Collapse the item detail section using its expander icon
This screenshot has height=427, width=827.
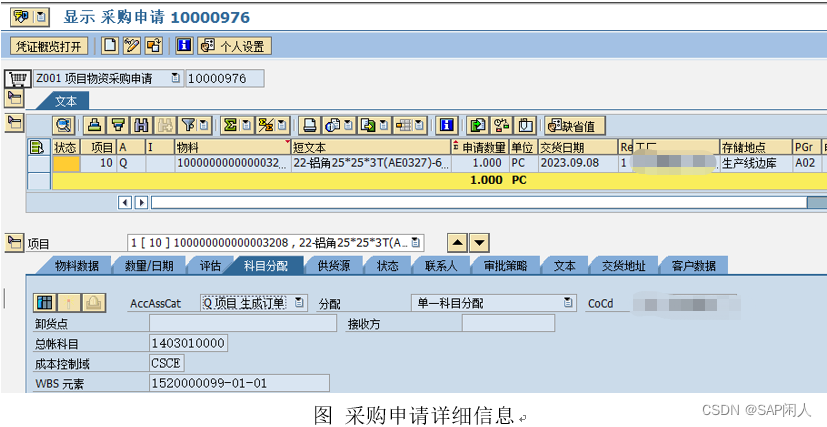(x=15, y=242)
